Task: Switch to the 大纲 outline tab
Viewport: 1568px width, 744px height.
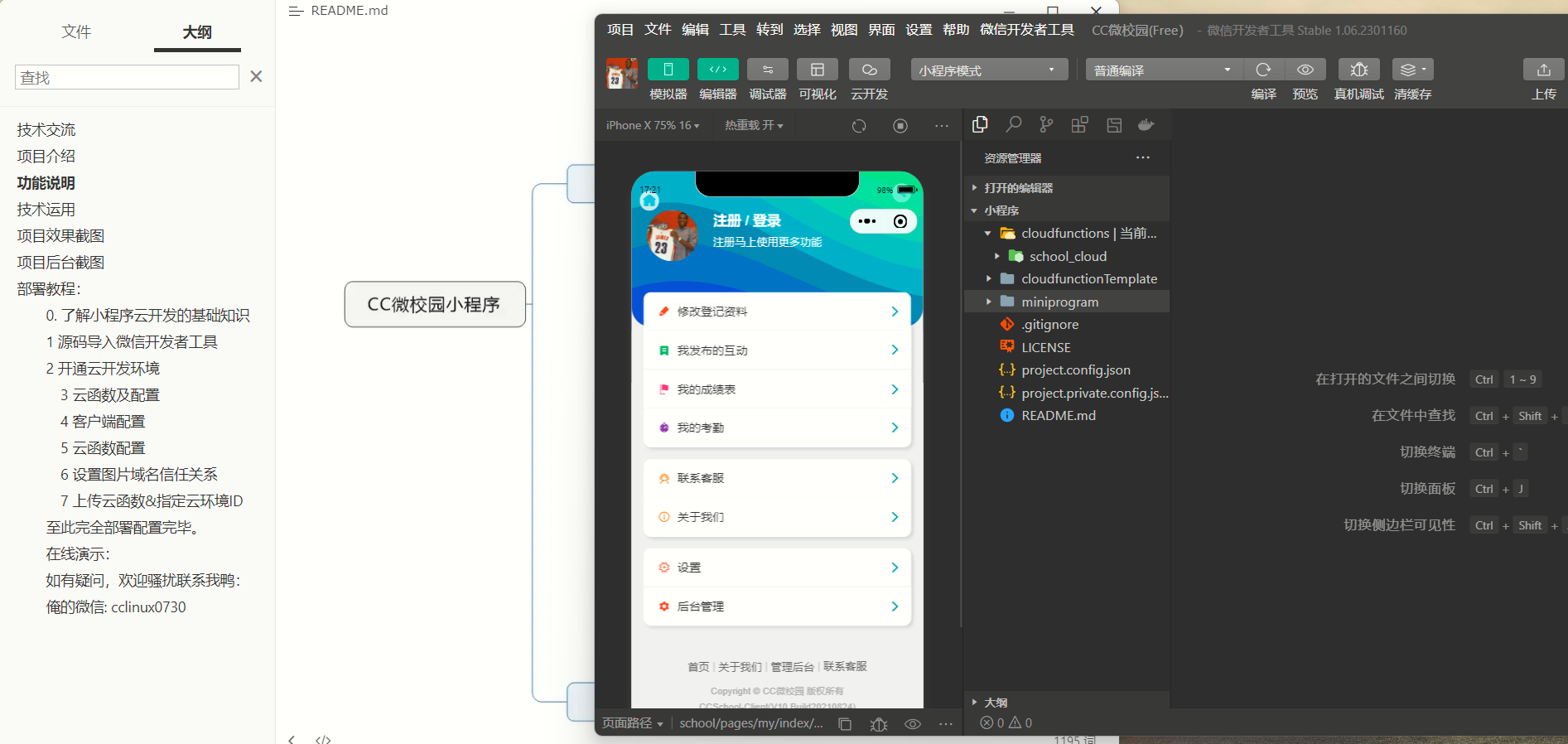Action: pos(197,32)
